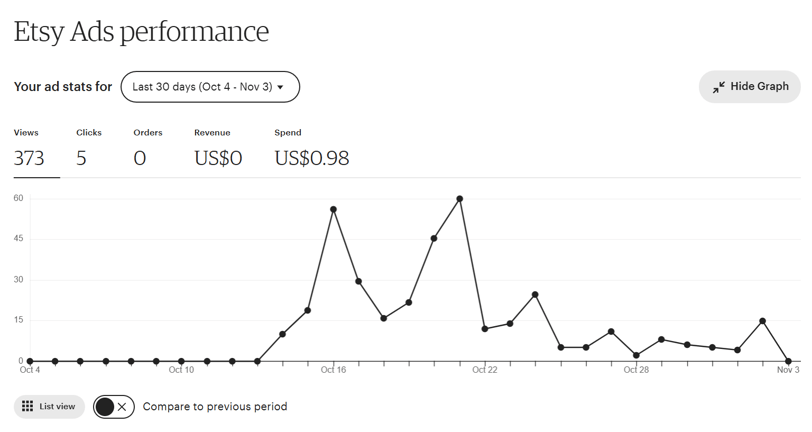The image size is (812, 432).
Task: Click the Oct 16 peak data point
Action: 333,209
